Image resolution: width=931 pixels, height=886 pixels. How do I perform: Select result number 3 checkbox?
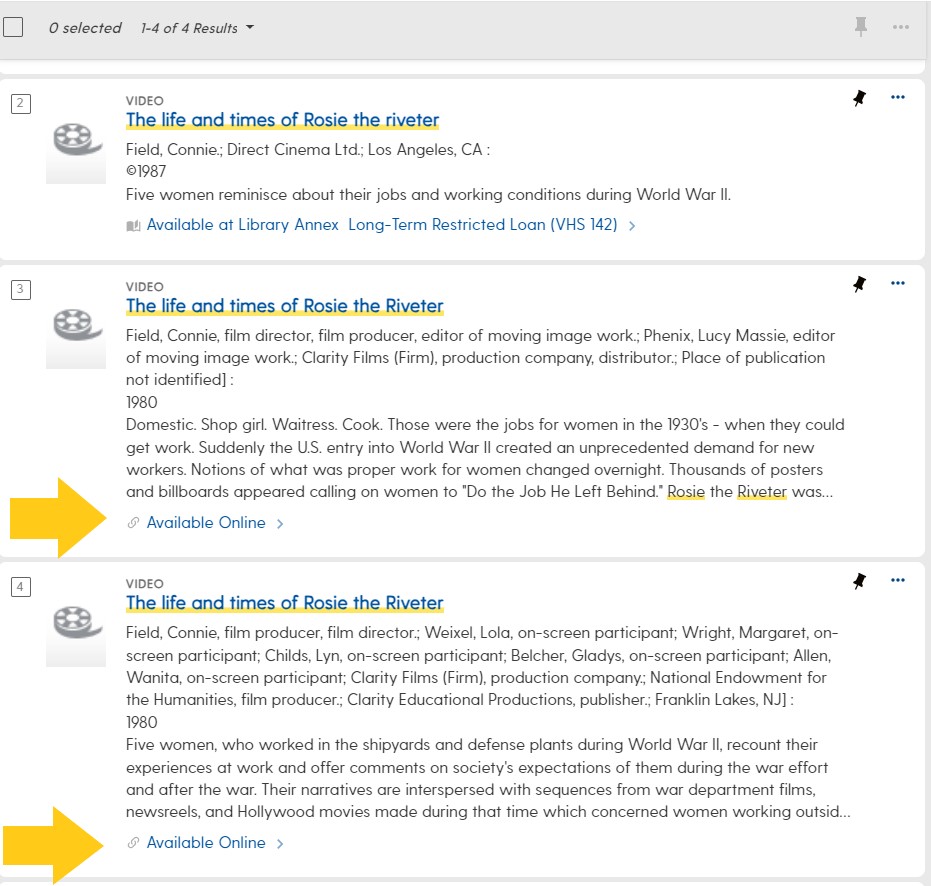pyautogui.click(x=21, y=290)
